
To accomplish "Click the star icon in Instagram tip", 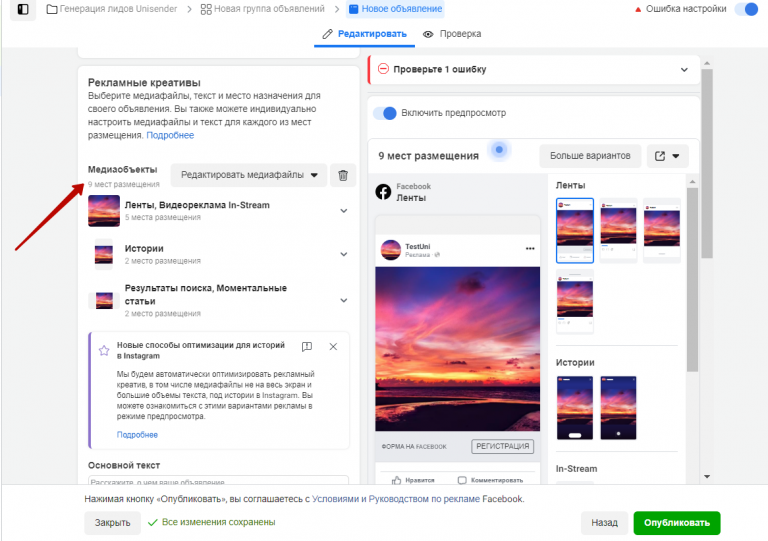I will pyautogui.click(x=104, y=350).
